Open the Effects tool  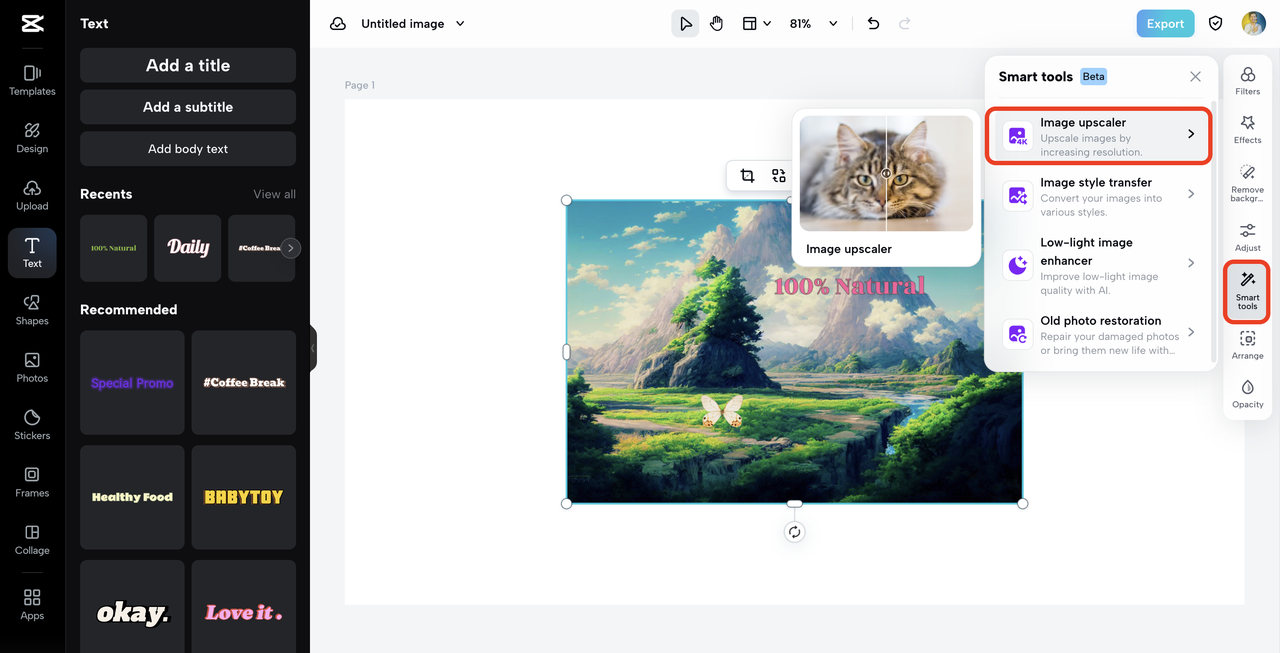[x=1247, y=129]
